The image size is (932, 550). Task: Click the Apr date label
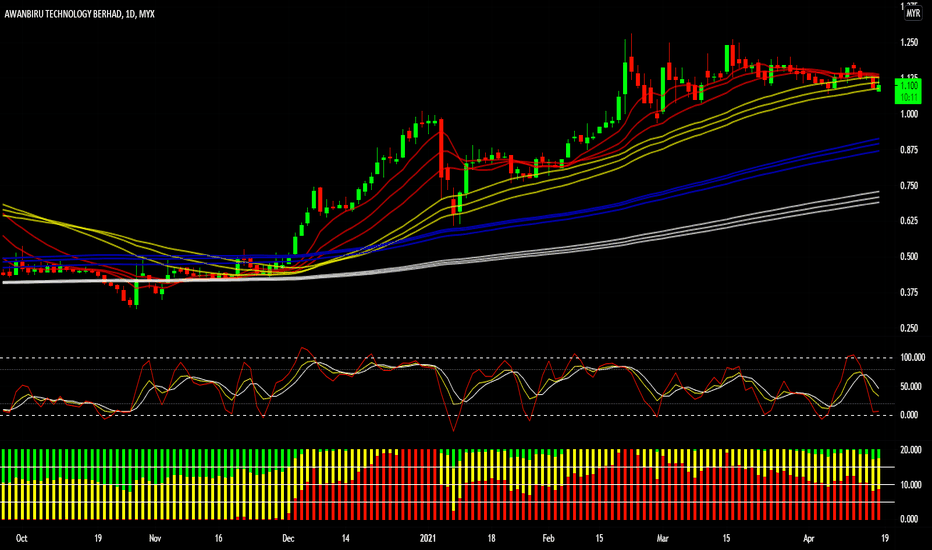[x=808, y=539]
